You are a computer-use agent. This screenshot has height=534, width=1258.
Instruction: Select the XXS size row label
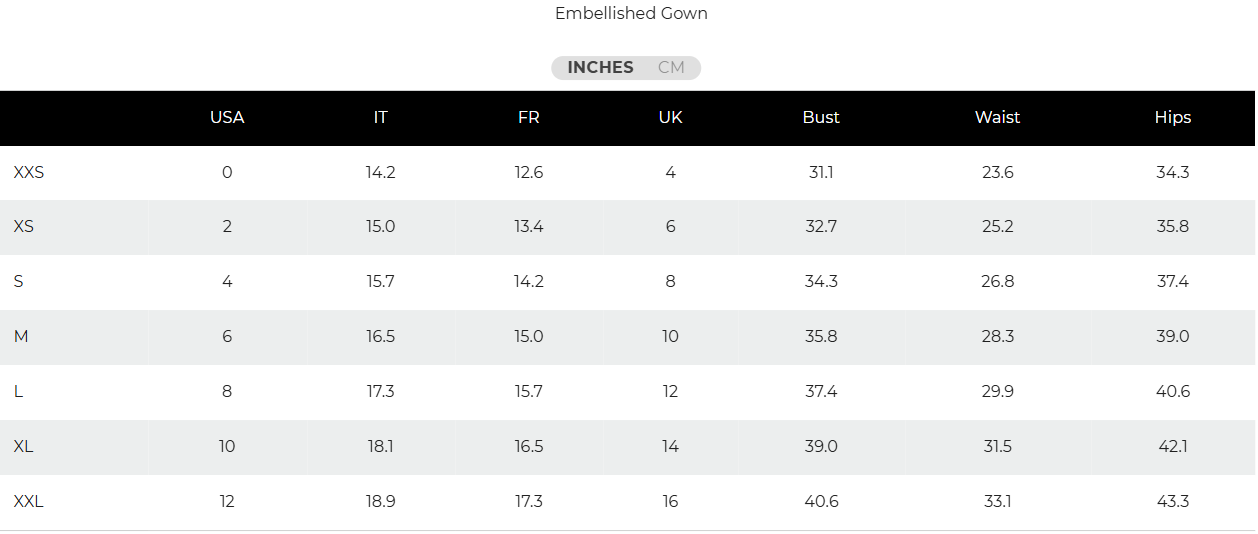click(x=29, y=172)
